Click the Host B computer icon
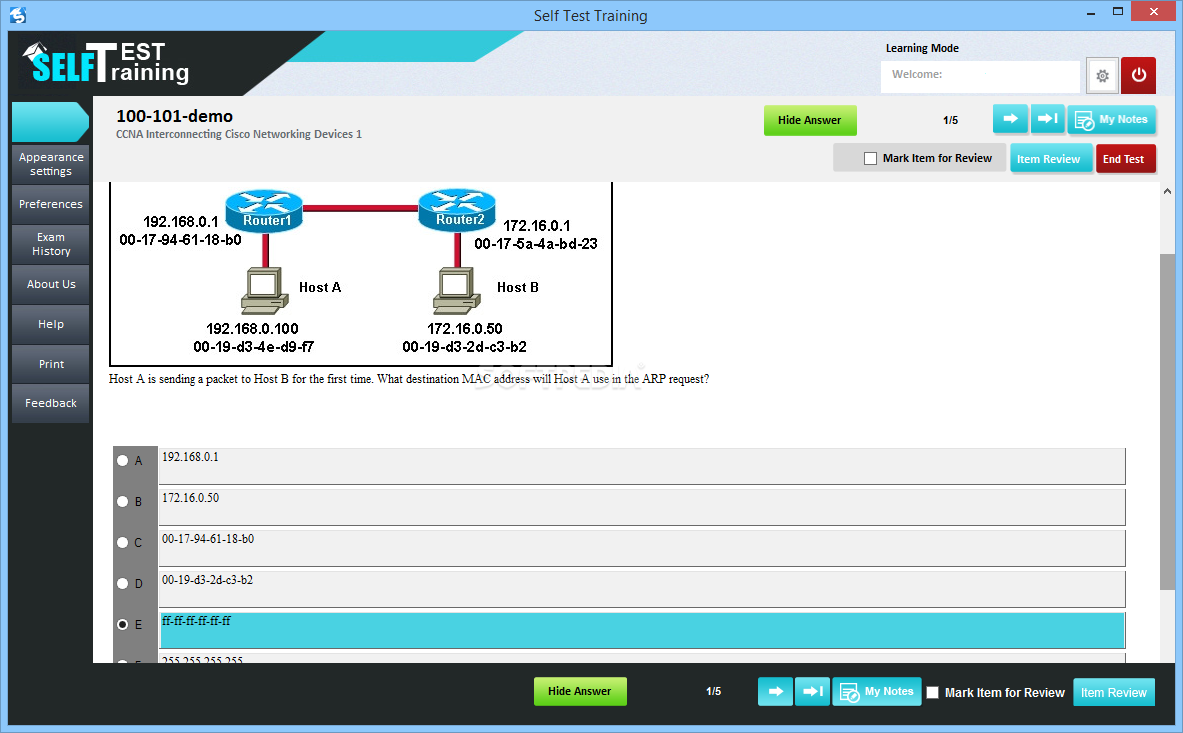Image resolution: width=1183 pixels, height=733 pixels. 457,290
